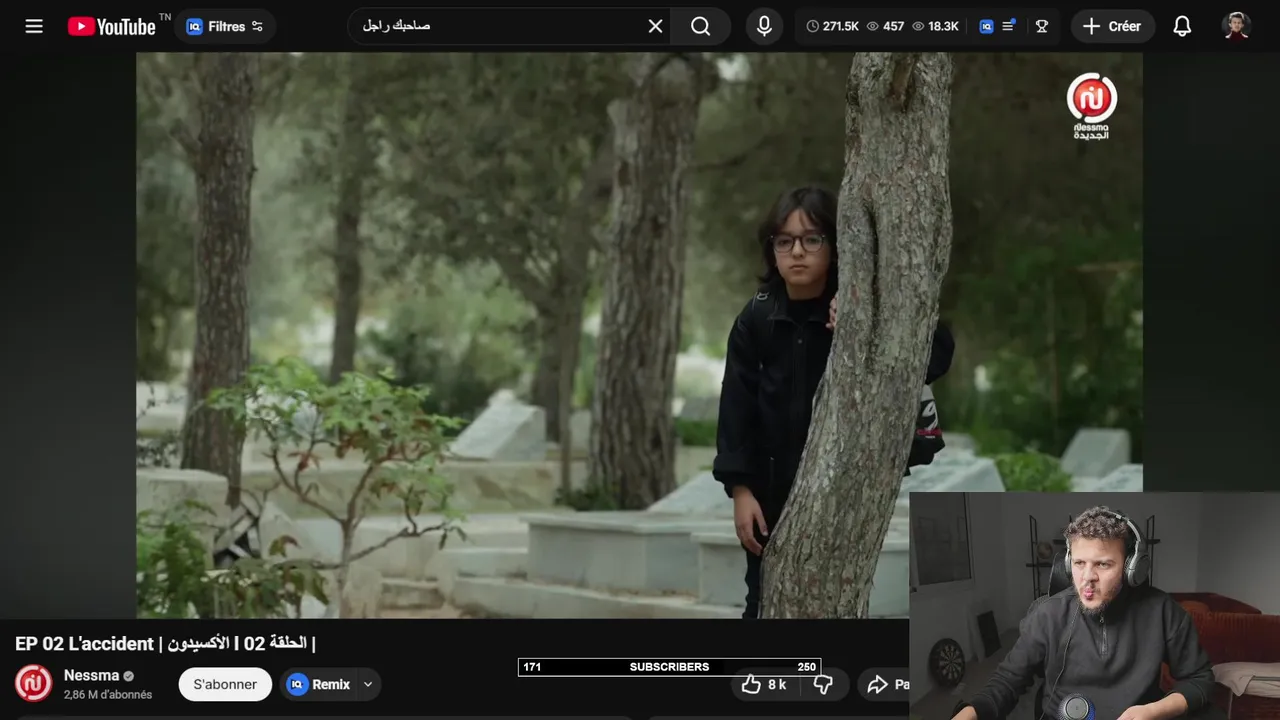This screenshot has width=1280, height=720.
Task: Click the EP 02 L'accident video title
Action: point(165,643)
